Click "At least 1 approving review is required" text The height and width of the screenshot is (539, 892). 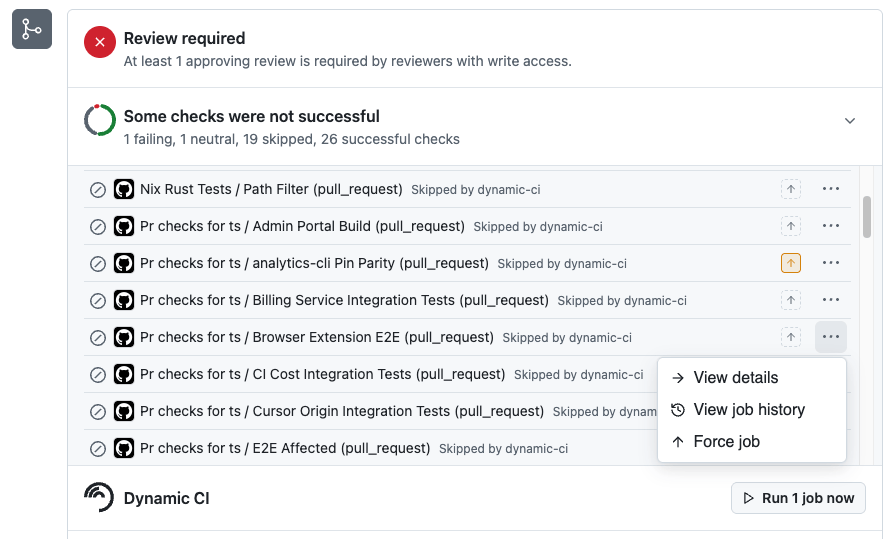point(348,61)
